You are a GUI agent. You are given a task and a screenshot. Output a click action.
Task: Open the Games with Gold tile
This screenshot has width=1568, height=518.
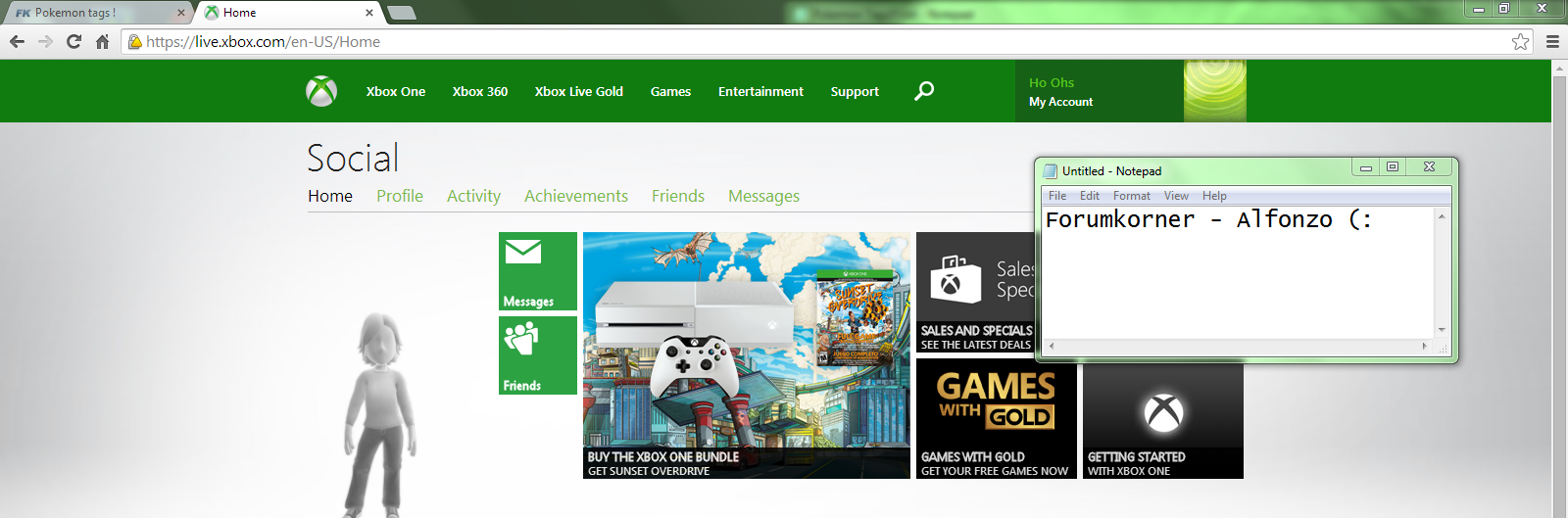tap(997, 419)
